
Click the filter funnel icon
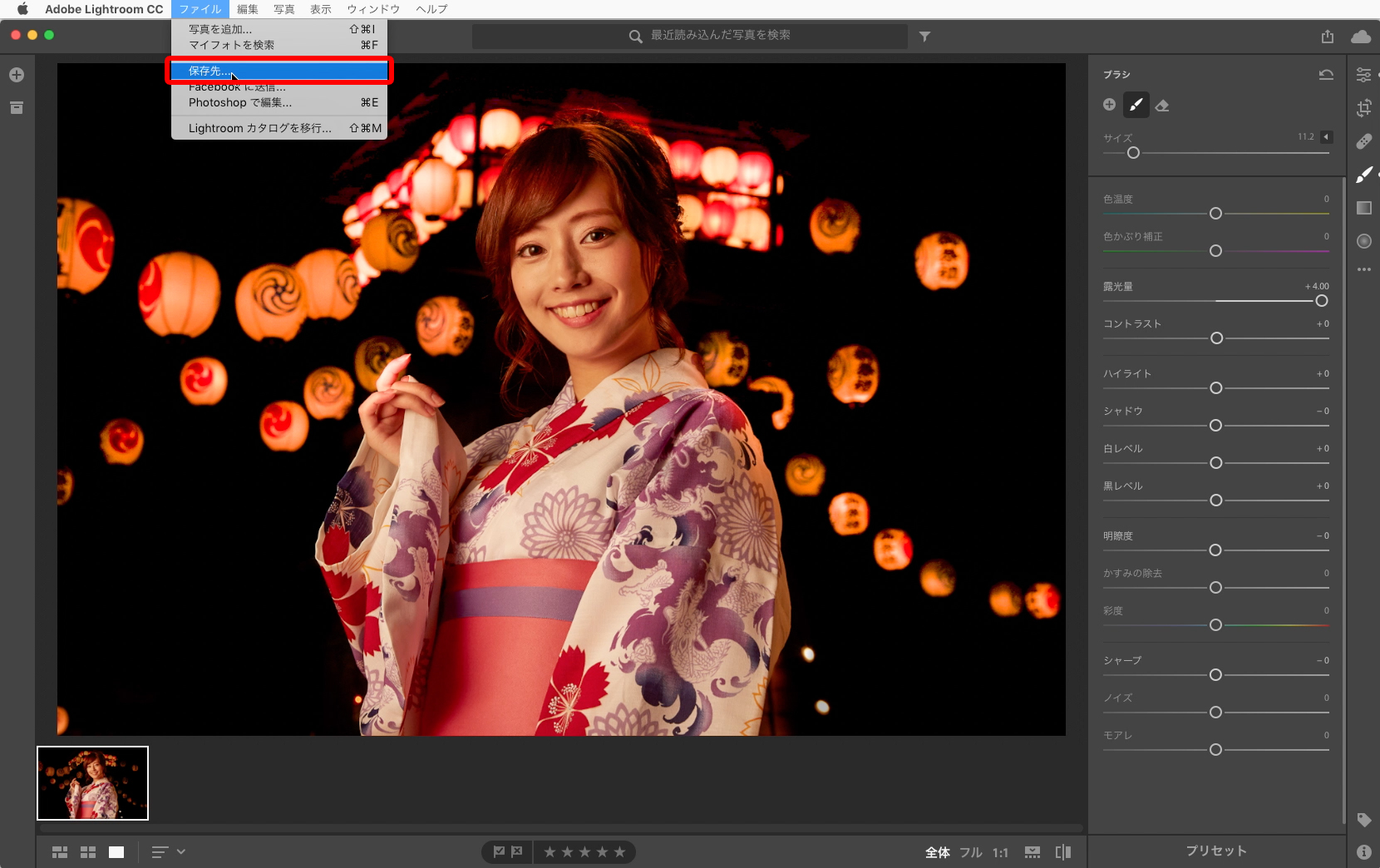click(924, 37)
